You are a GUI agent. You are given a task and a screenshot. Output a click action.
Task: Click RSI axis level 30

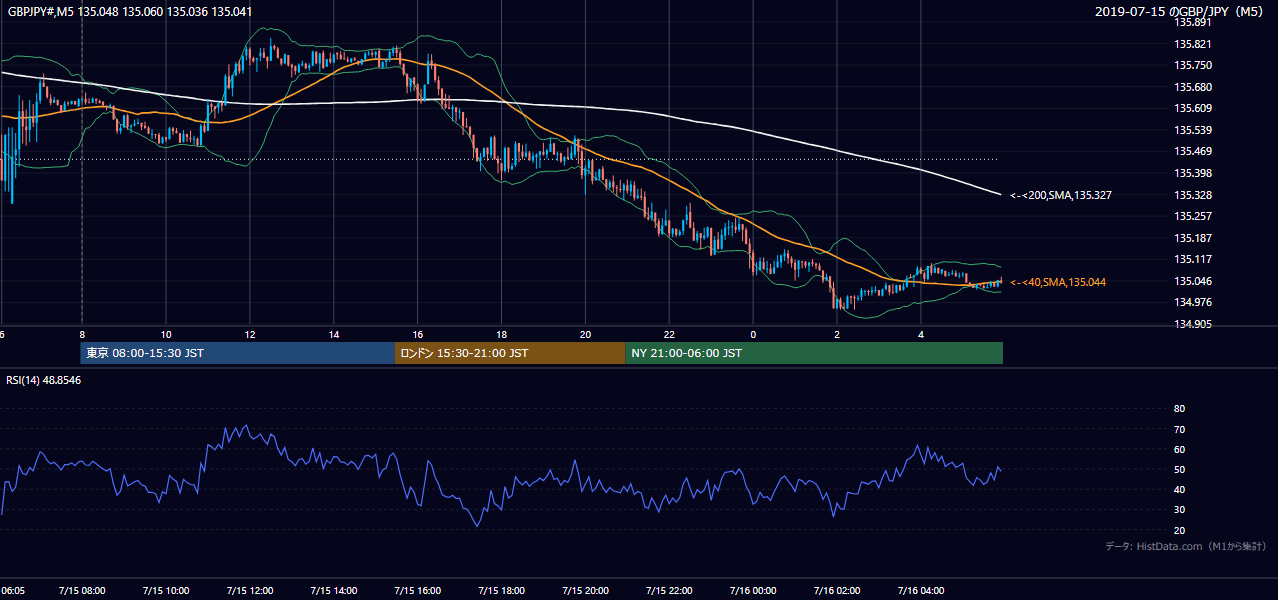tap(1179, 510)
